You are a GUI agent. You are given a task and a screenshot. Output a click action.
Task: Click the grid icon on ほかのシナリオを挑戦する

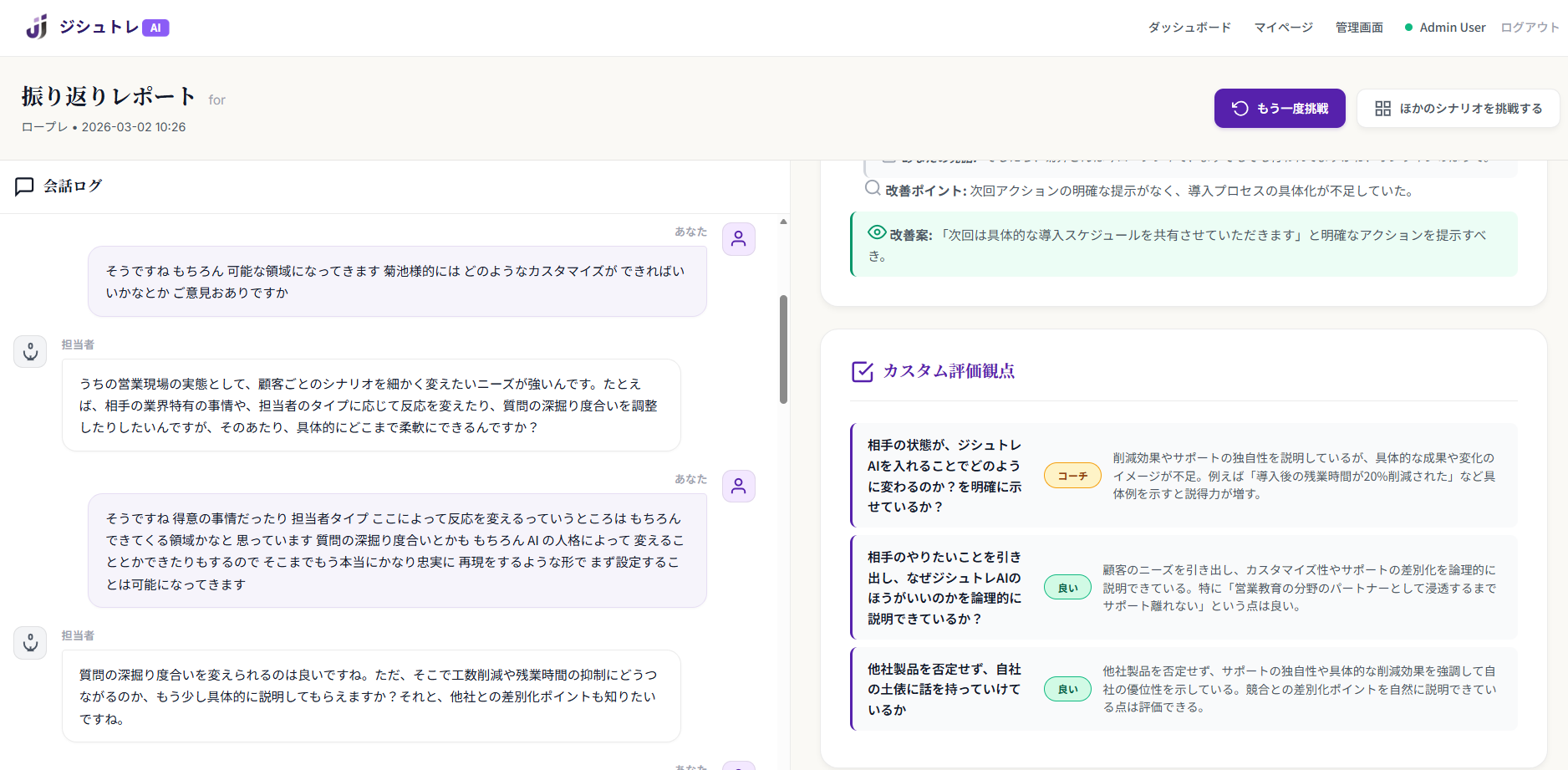point(1383,108)
